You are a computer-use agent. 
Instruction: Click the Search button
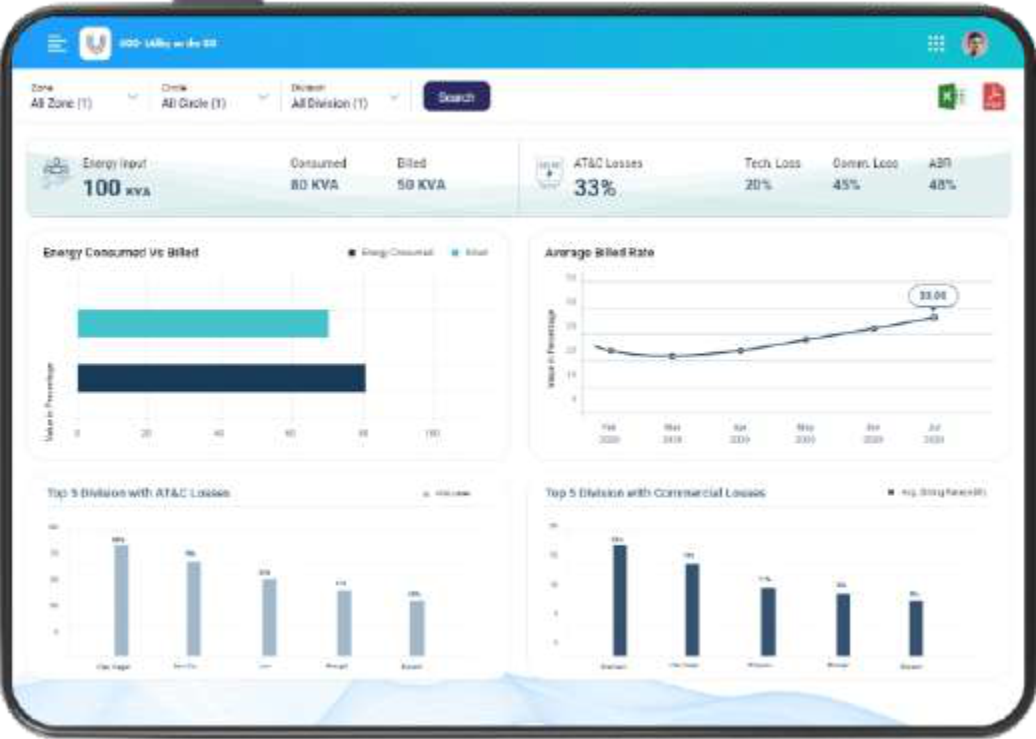pos(456,97)
